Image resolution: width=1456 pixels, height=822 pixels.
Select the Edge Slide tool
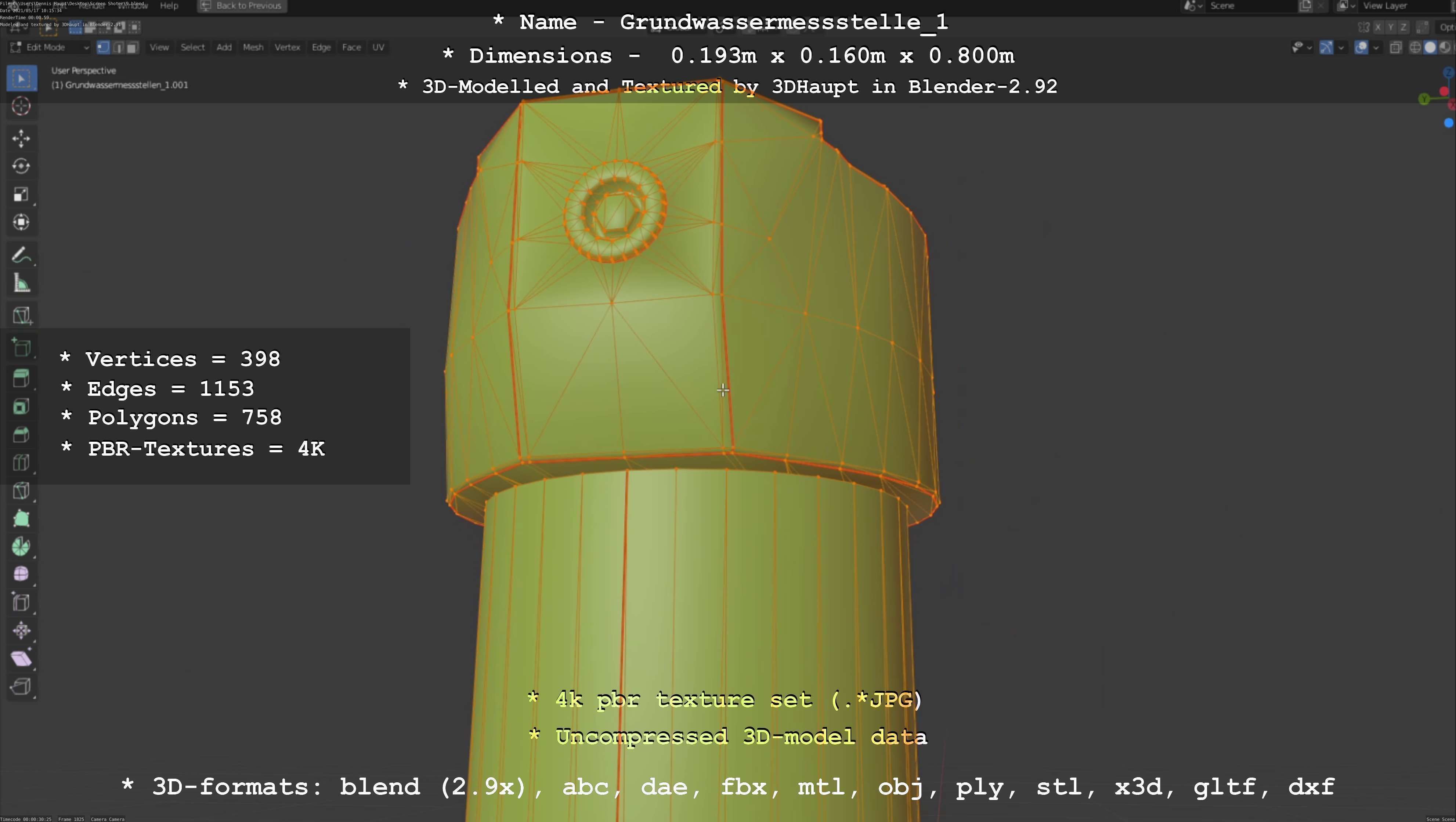coord(21,602)
